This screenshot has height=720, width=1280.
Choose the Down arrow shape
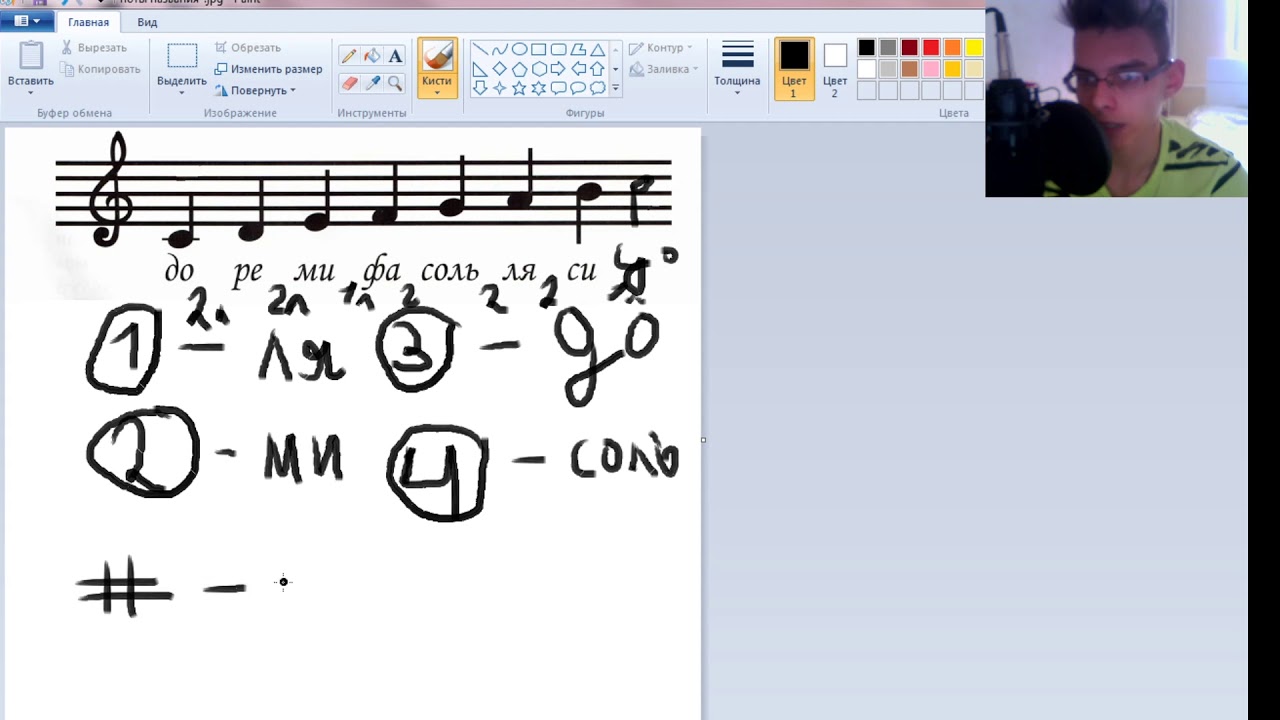480,88
